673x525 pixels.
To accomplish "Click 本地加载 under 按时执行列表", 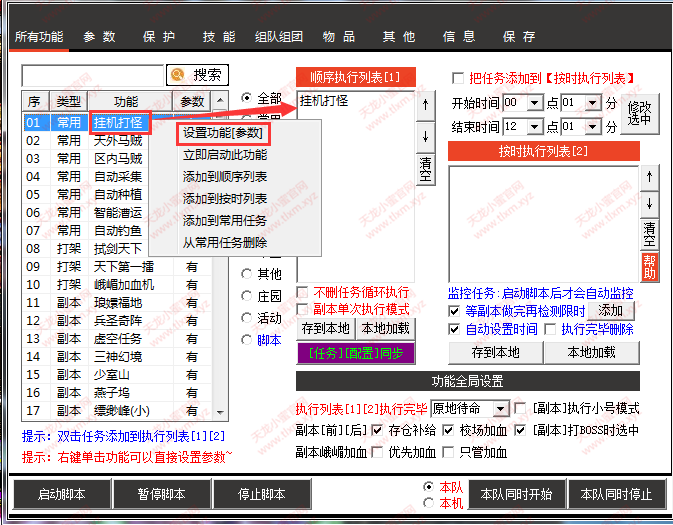I will 591,353.
